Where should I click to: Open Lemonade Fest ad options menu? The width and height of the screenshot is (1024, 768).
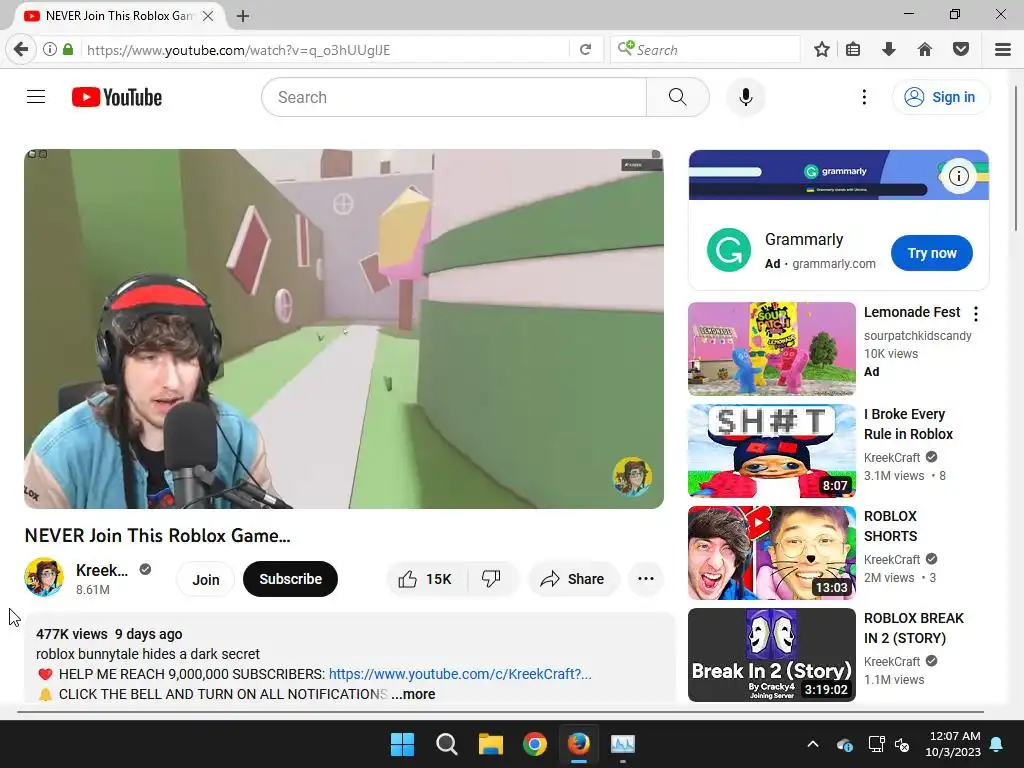(x=976, y=314)
